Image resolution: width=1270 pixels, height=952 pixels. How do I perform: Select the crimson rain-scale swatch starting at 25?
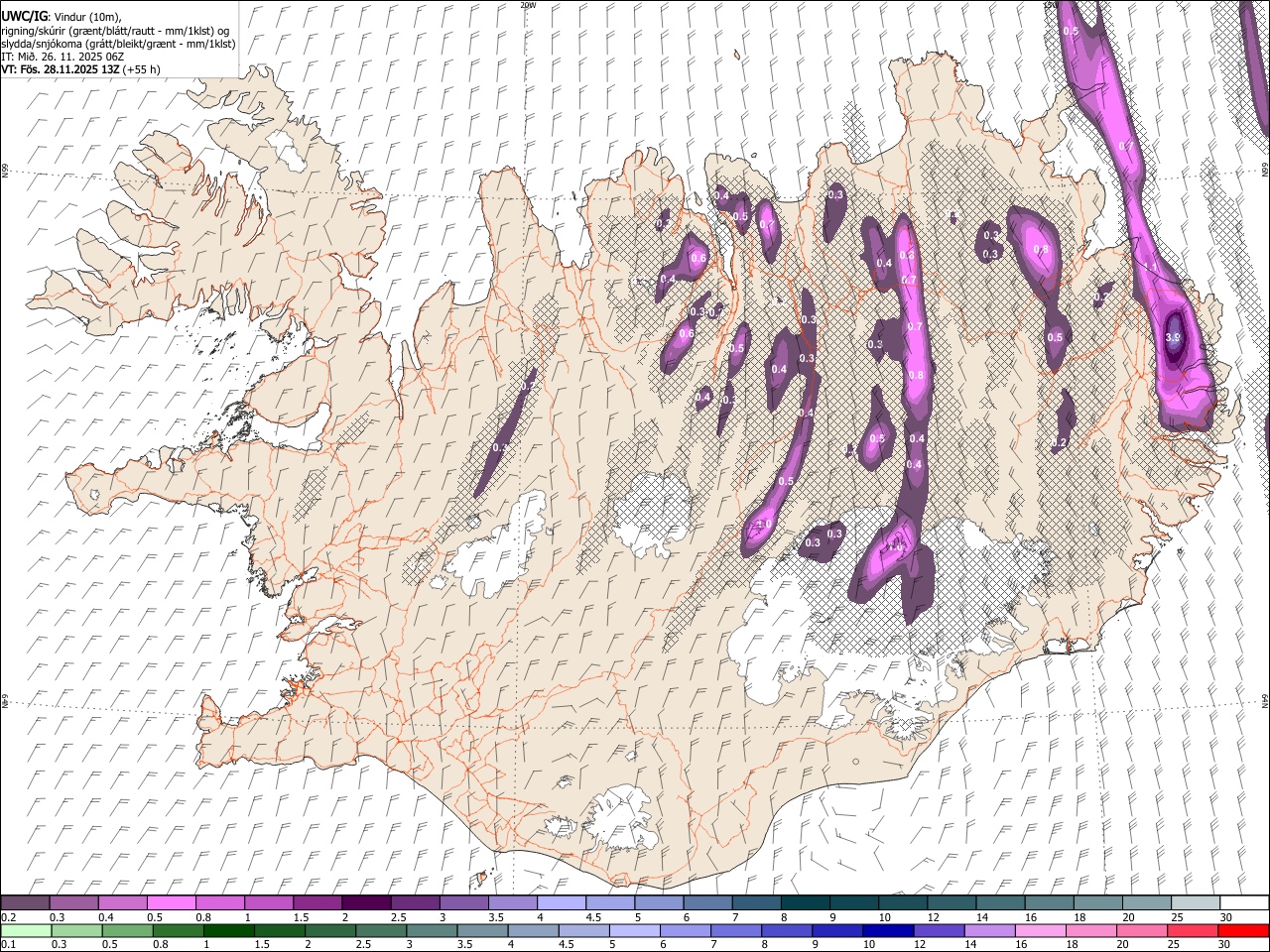(1192, 930)
